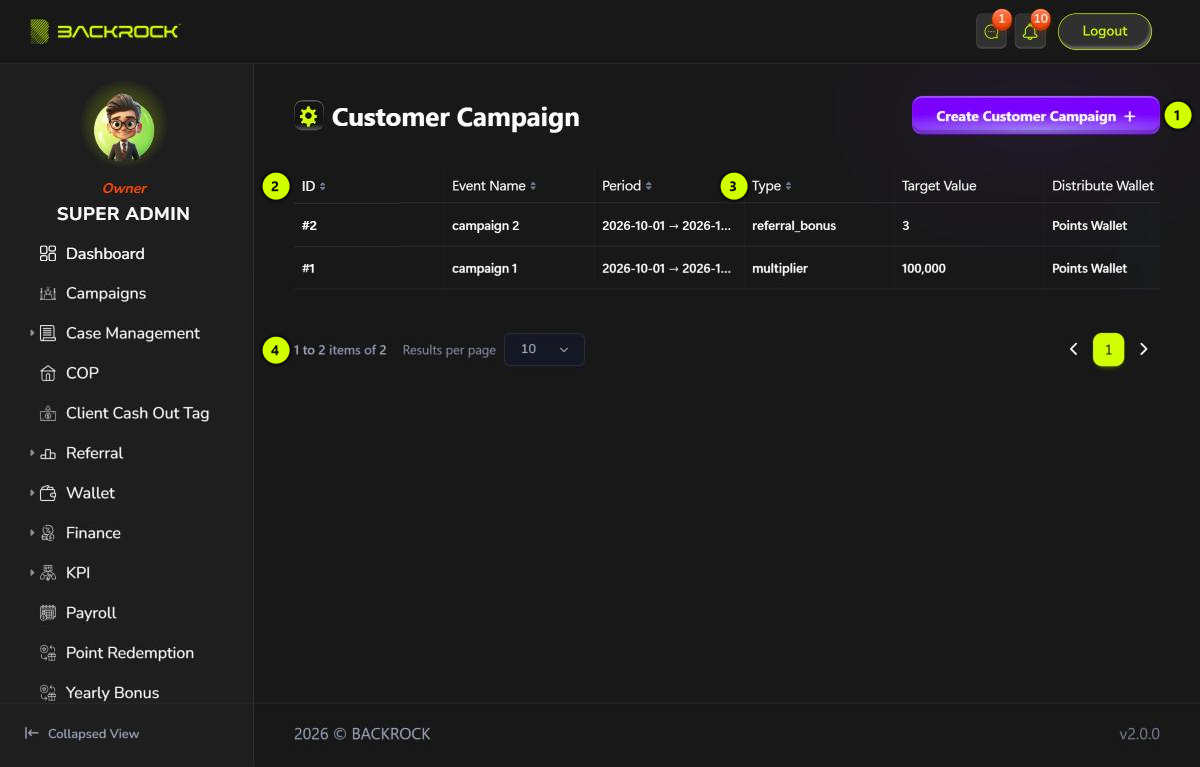Click the Client Cash Out Tag icon

(48, 414)
